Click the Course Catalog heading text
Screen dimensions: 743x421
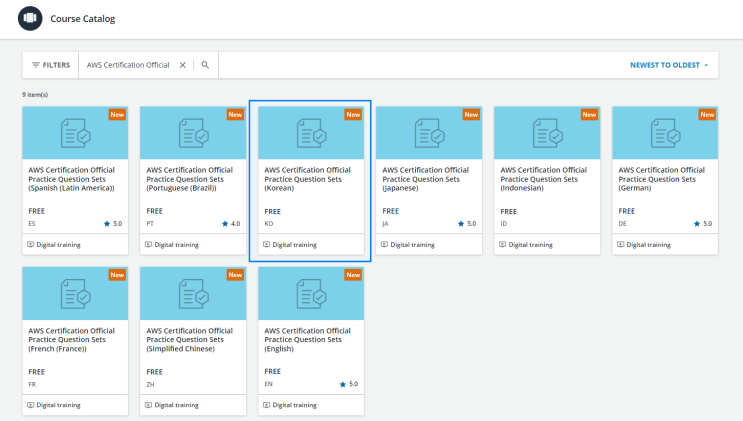click(82, 19)
